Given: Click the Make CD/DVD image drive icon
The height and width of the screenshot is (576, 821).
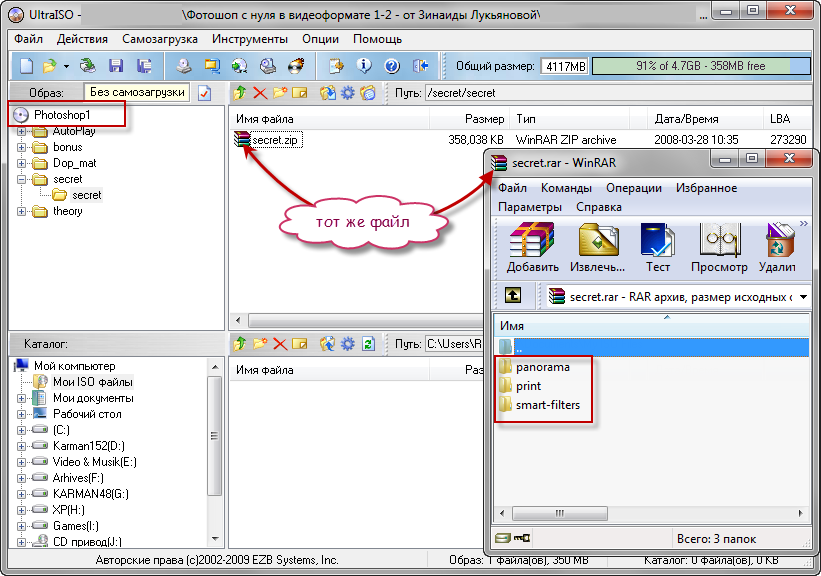Looking at the screenshot, I should click(183, 66).
